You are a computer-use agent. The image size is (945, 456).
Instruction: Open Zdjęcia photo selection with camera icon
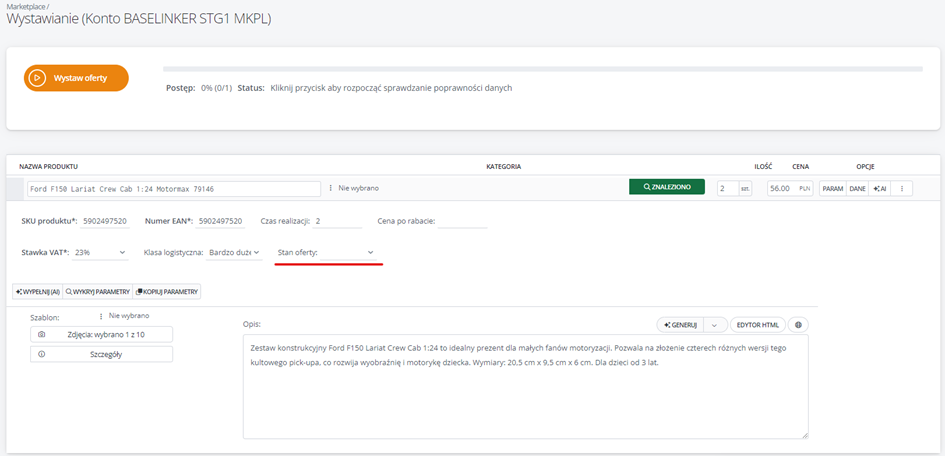pyautogui.click(x=101, y=334)
